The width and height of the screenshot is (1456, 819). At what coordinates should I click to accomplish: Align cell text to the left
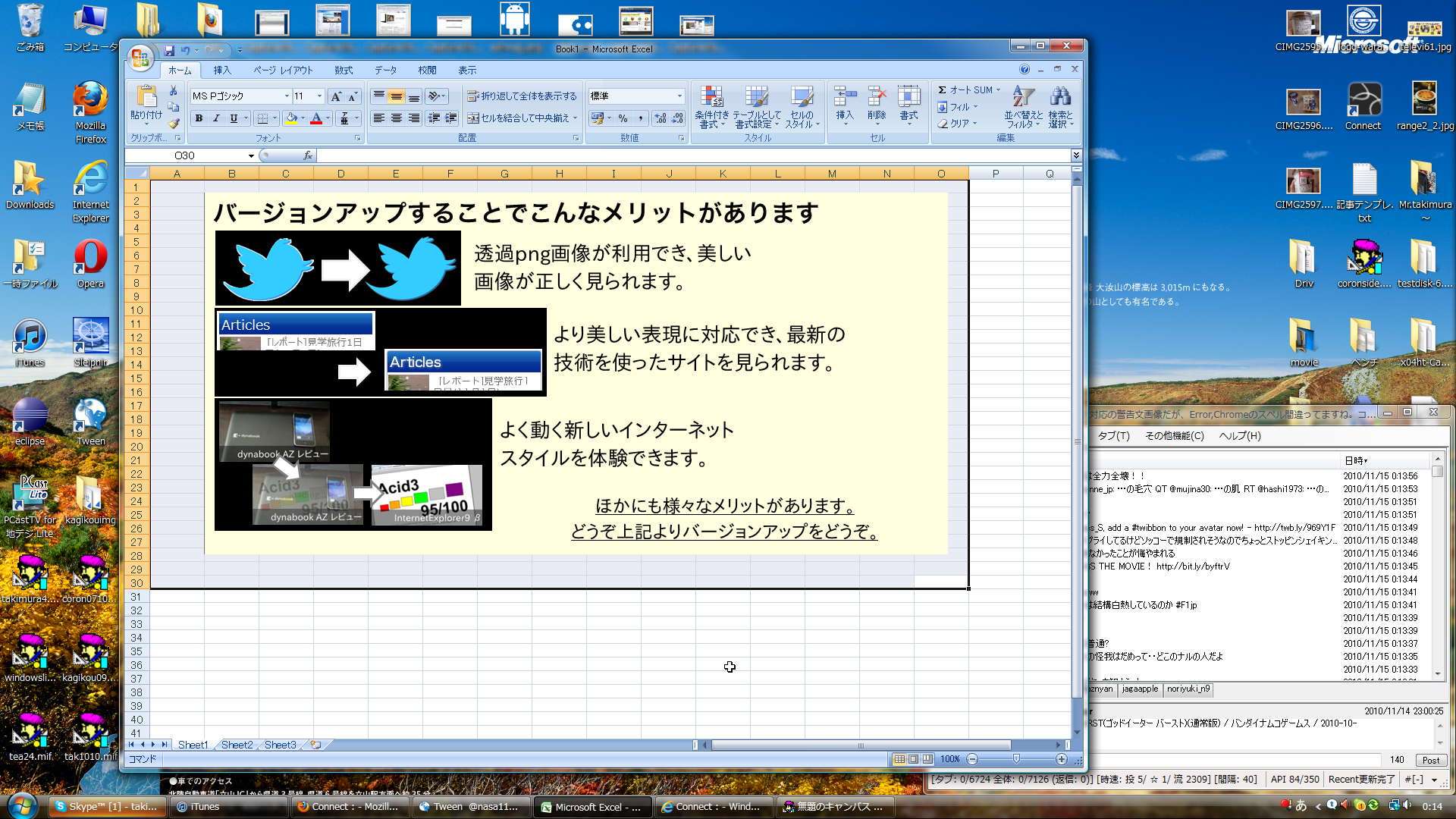[x=378, y=118]
